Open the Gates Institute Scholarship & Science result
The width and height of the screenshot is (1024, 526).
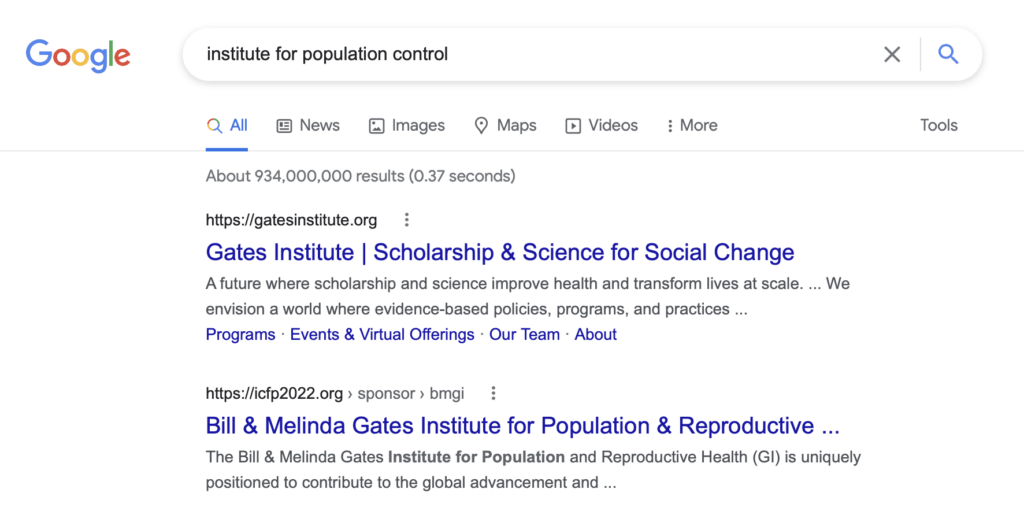tap(499, 252)
